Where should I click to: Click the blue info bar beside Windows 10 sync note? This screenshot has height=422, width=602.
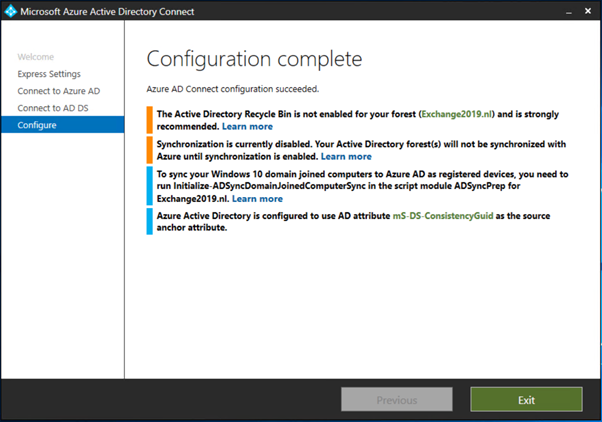pyautogui.click(x=149, y=185)
